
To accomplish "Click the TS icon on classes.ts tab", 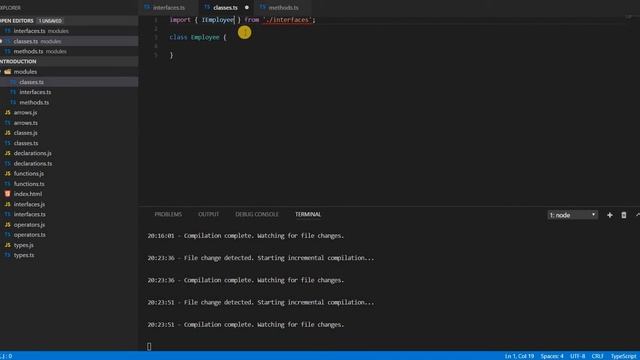I will point(207,7).
